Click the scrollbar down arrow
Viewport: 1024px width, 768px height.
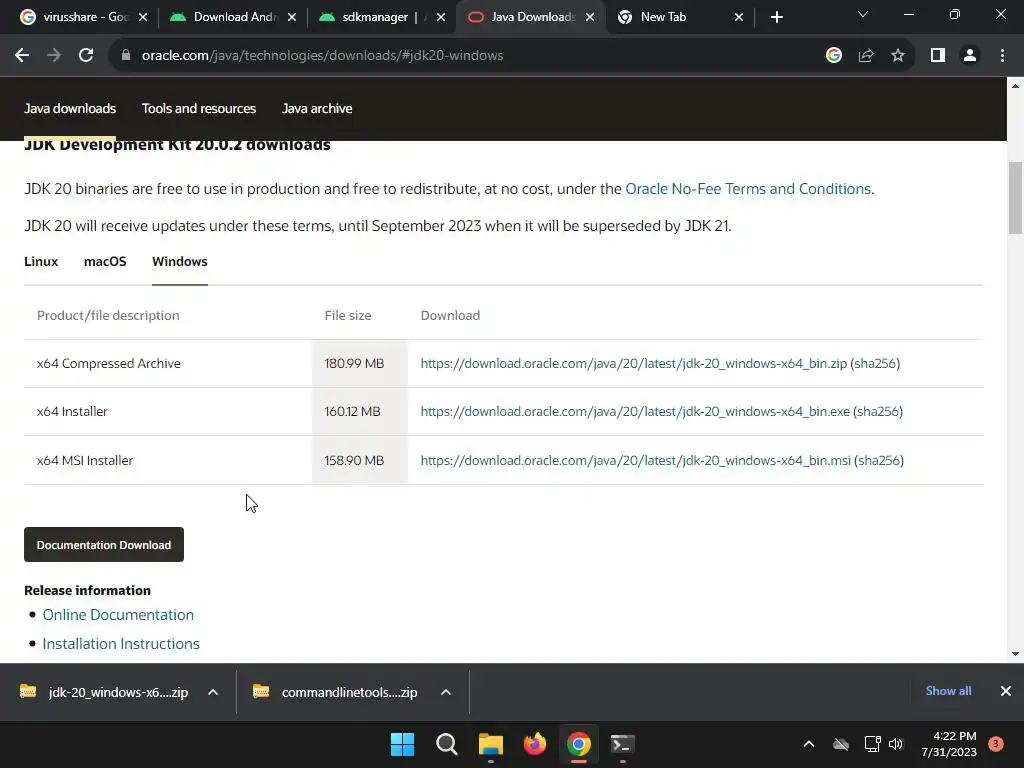(x=1016, y=654)
